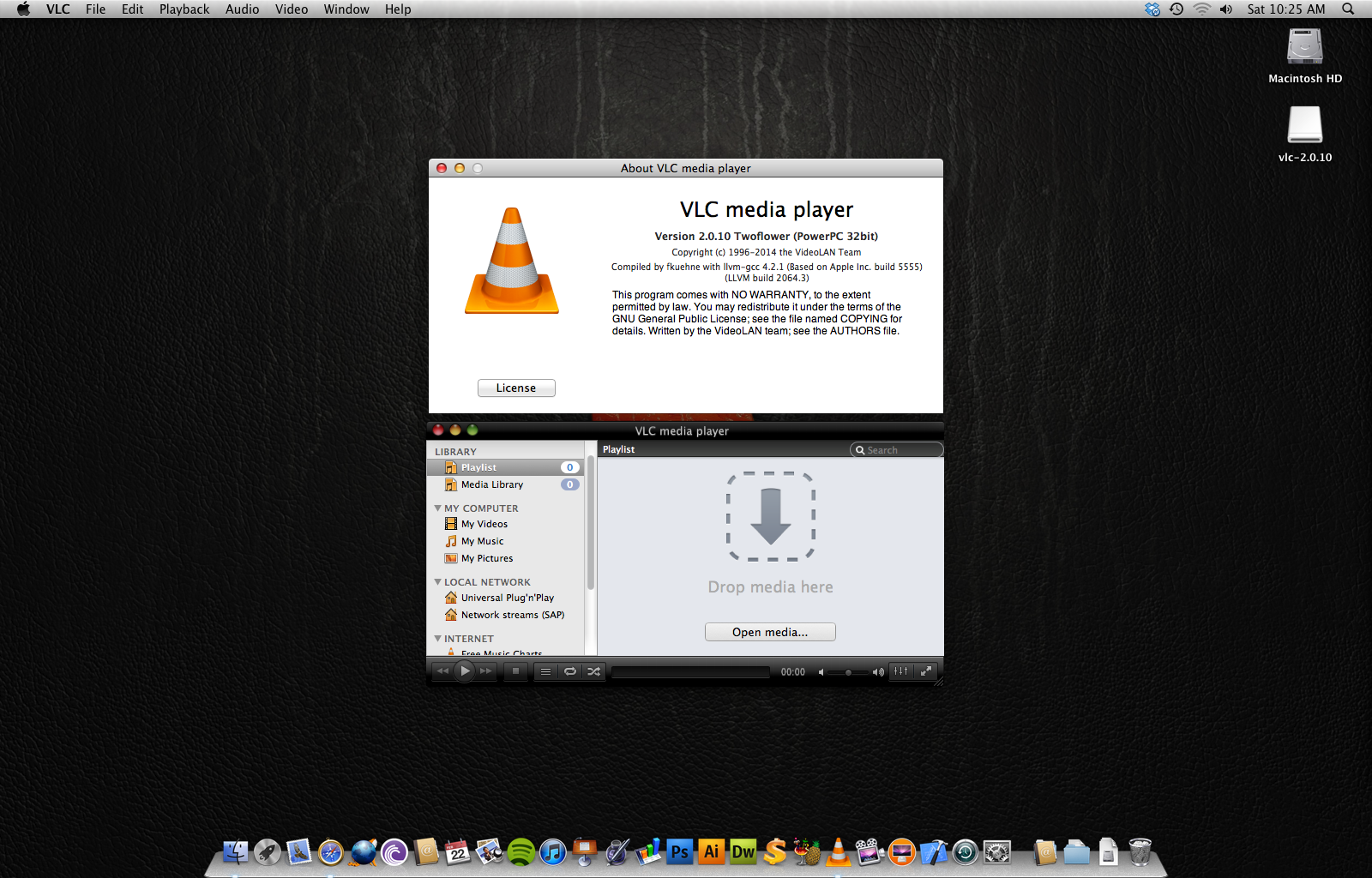Click the Open media... button
This screenshot has width=1372, height=878.
(x=770, y=632)
